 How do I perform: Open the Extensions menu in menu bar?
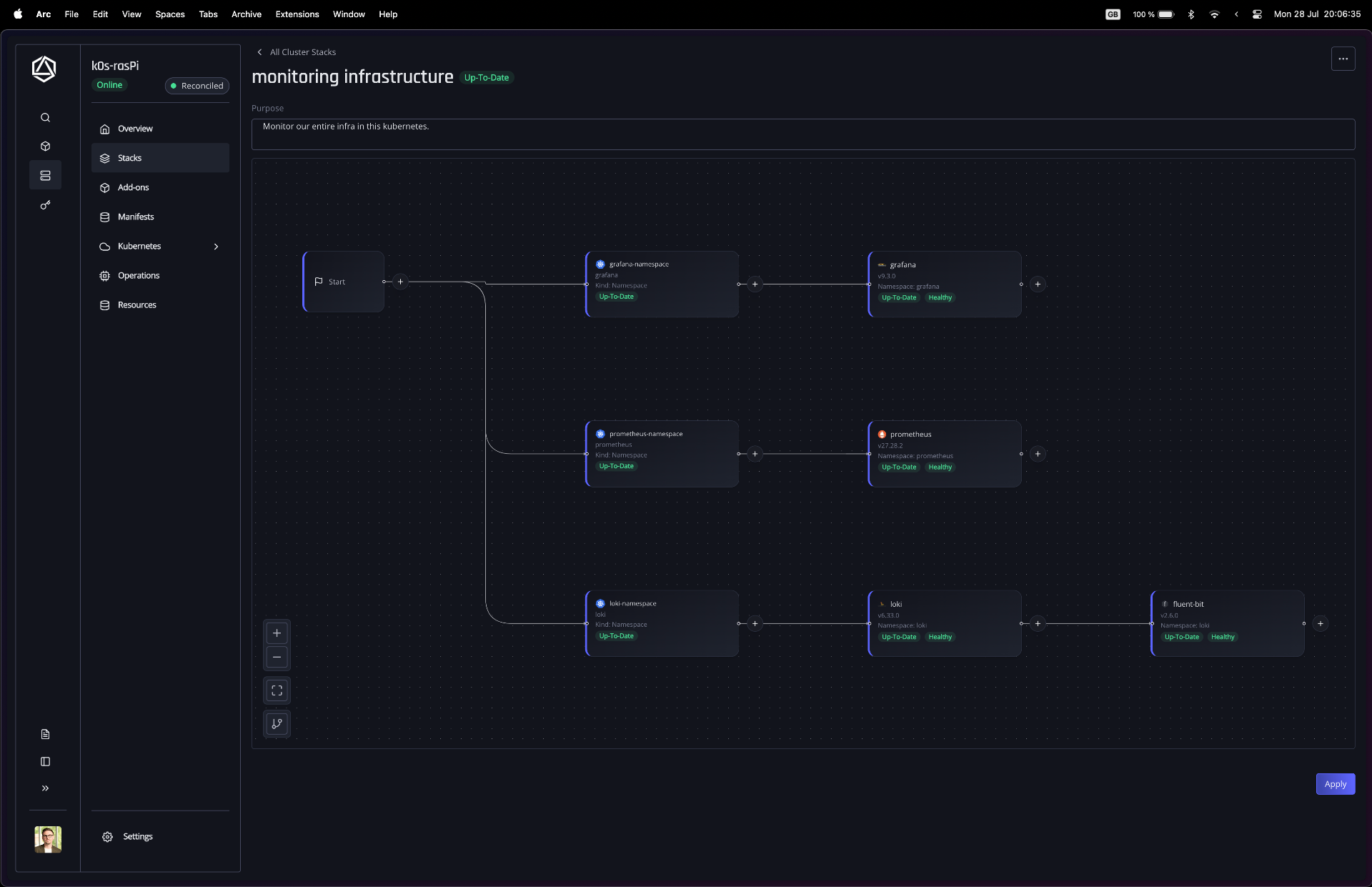[x=297, y=14]
